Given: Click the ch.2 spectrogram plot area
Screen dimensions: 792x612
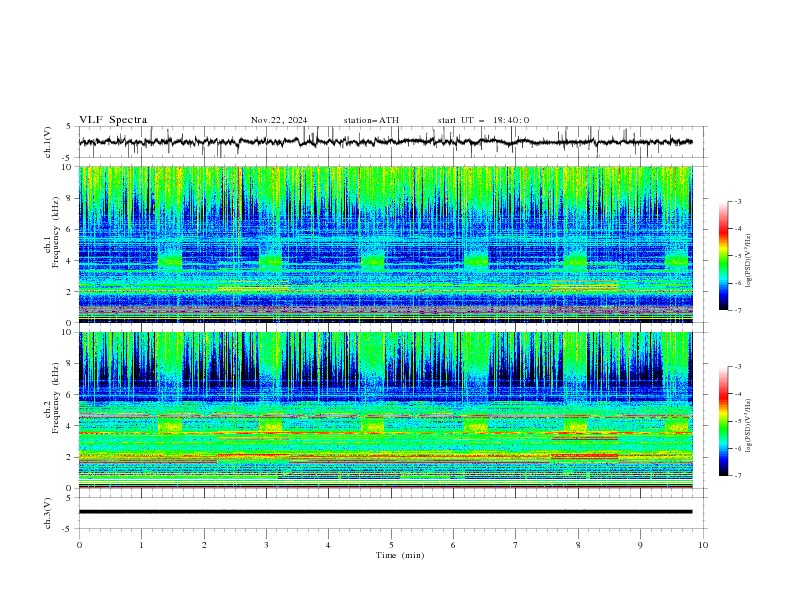Looking at the screenshot, I should click(385, 410).
